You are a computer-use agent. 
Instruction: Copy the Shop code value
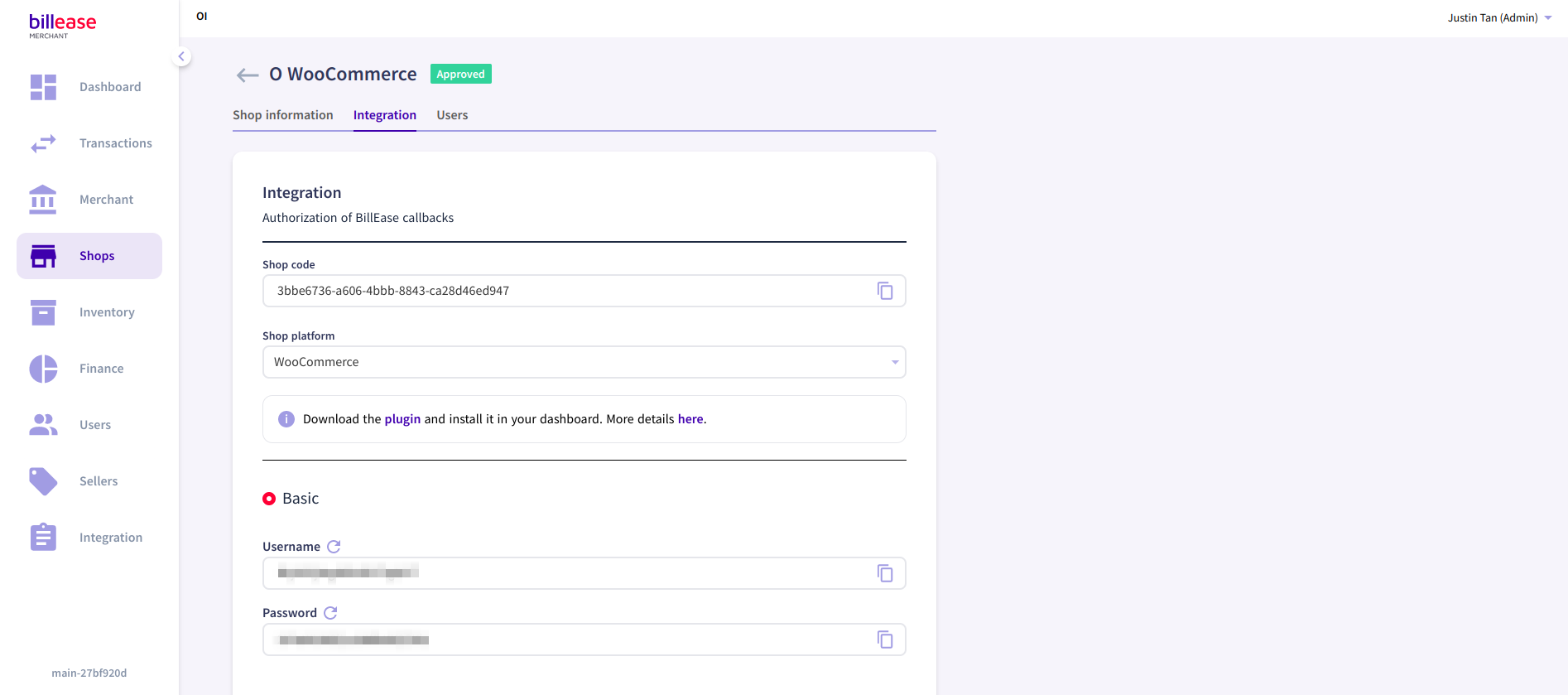(885, 291)
